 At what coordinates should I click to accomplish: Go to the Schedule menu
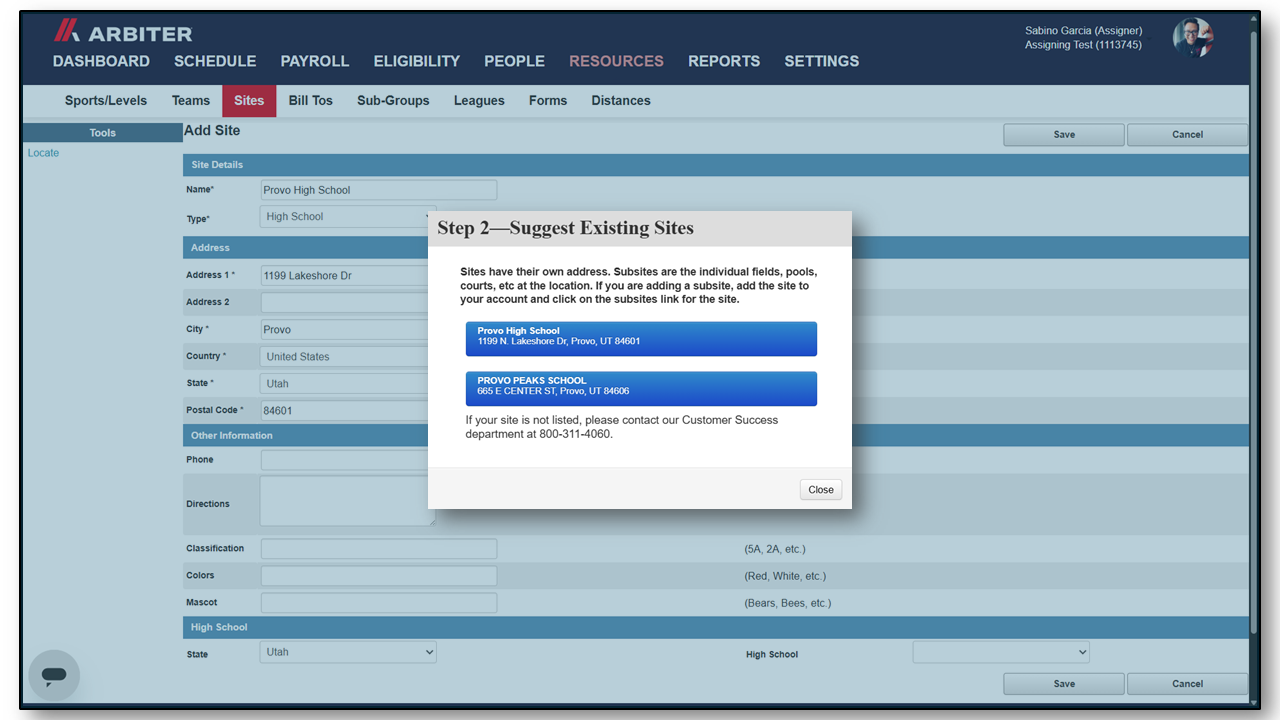(215, 61)
